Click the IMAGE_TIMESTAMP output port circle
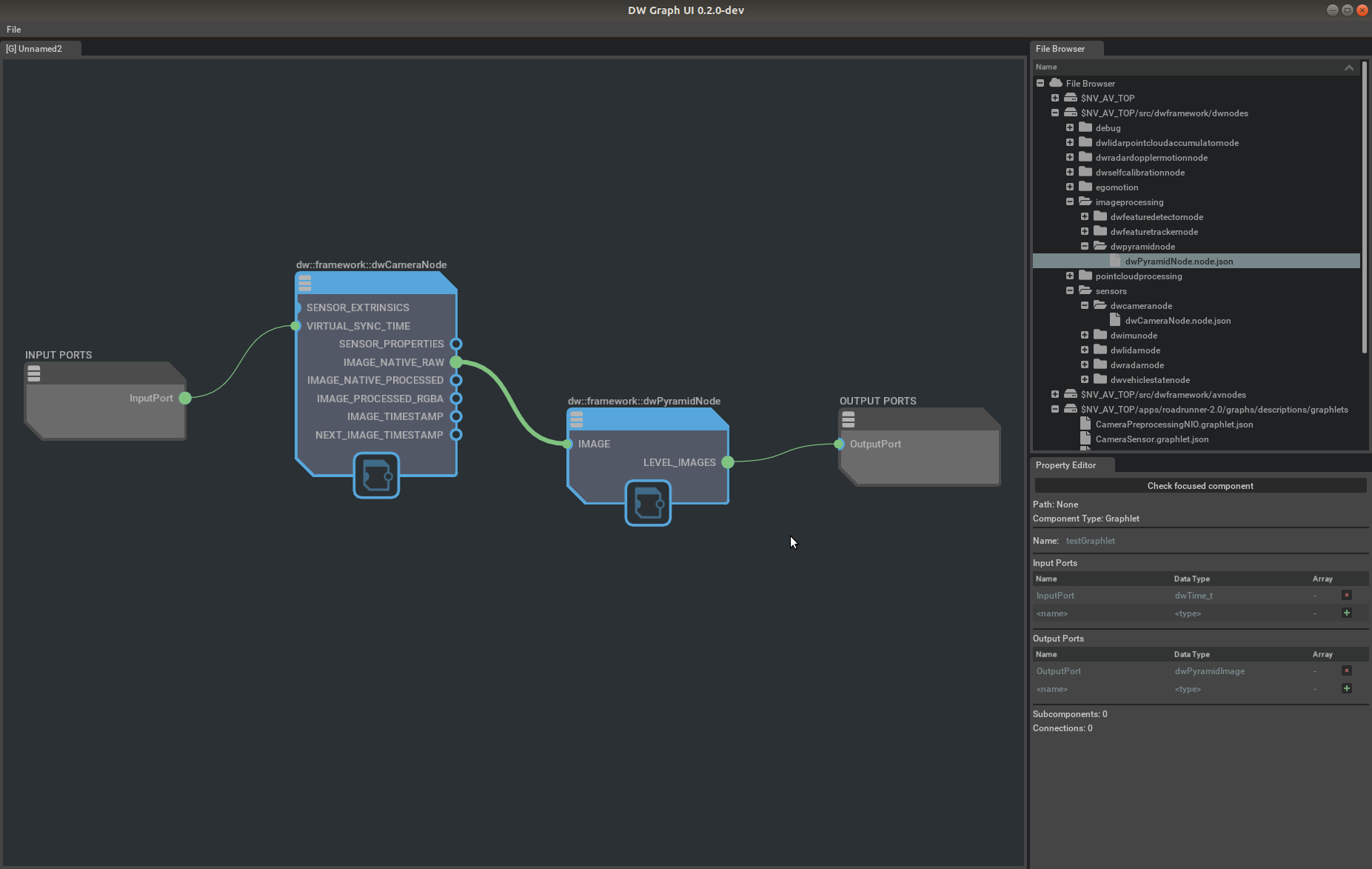This screenshot has width=1372, height=869. tap(456, 416)
